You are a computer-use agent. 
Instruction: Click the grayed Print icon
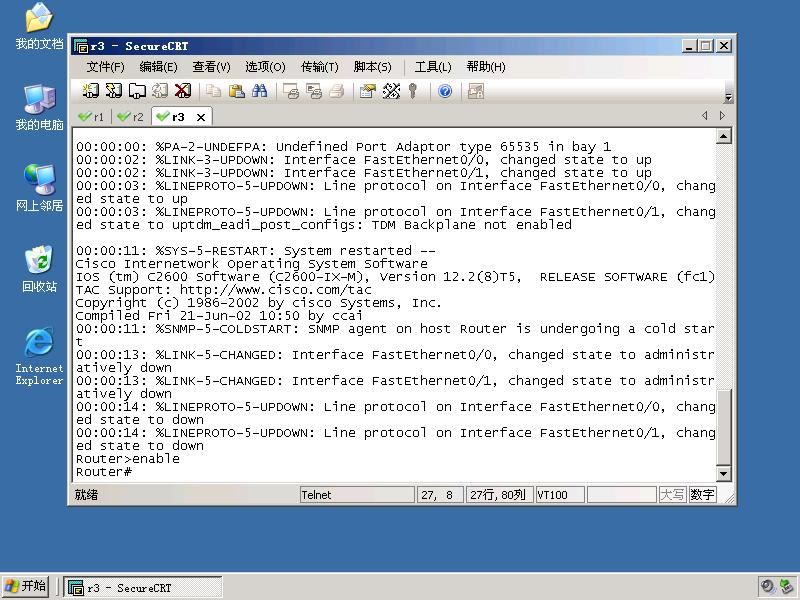pyautogui.click(x=337, y=91)
